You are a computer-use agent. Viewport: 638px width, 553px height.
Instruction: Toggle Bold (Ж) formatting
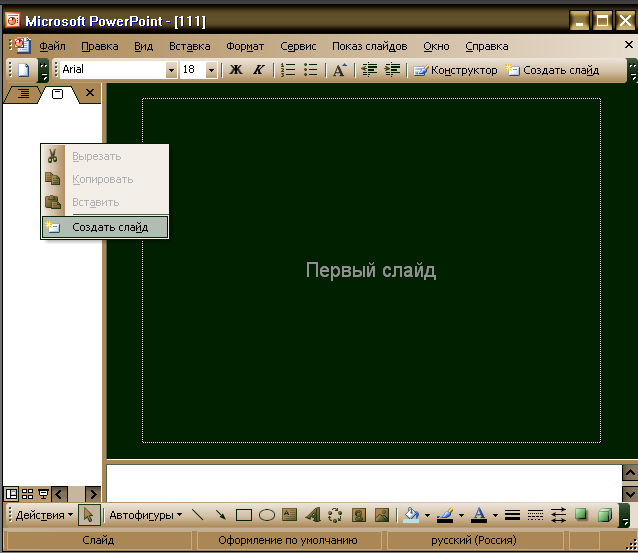coord(236,70)
